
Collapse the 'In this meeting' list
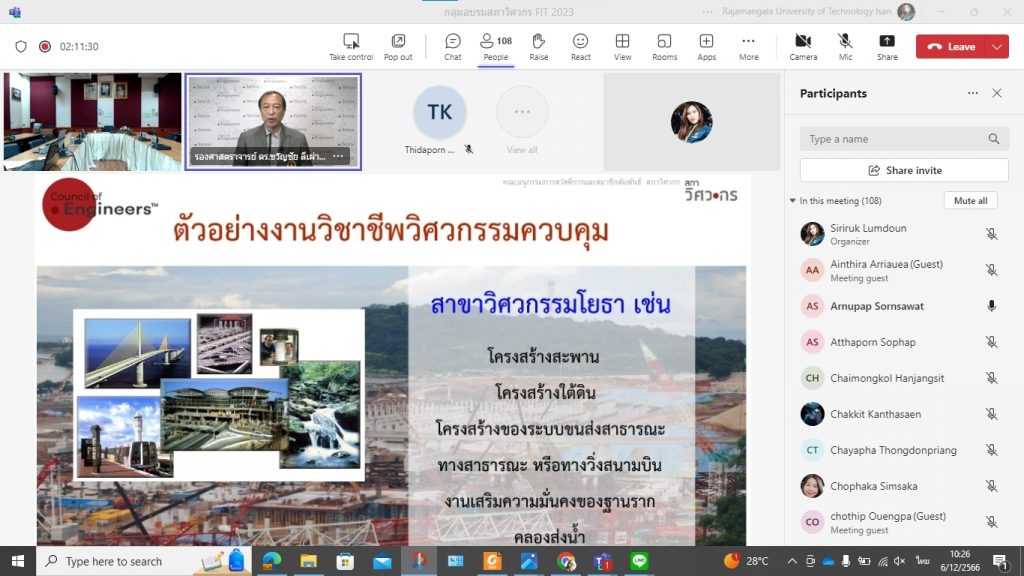(x=793, y=201)
